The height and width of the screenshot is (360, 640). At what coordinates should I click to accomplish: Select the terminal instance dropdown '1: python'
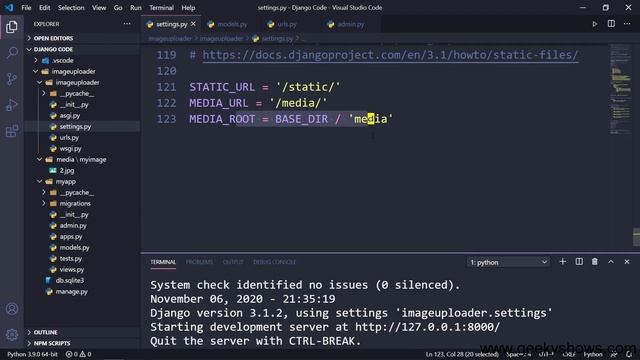click(x=508, y=262)
